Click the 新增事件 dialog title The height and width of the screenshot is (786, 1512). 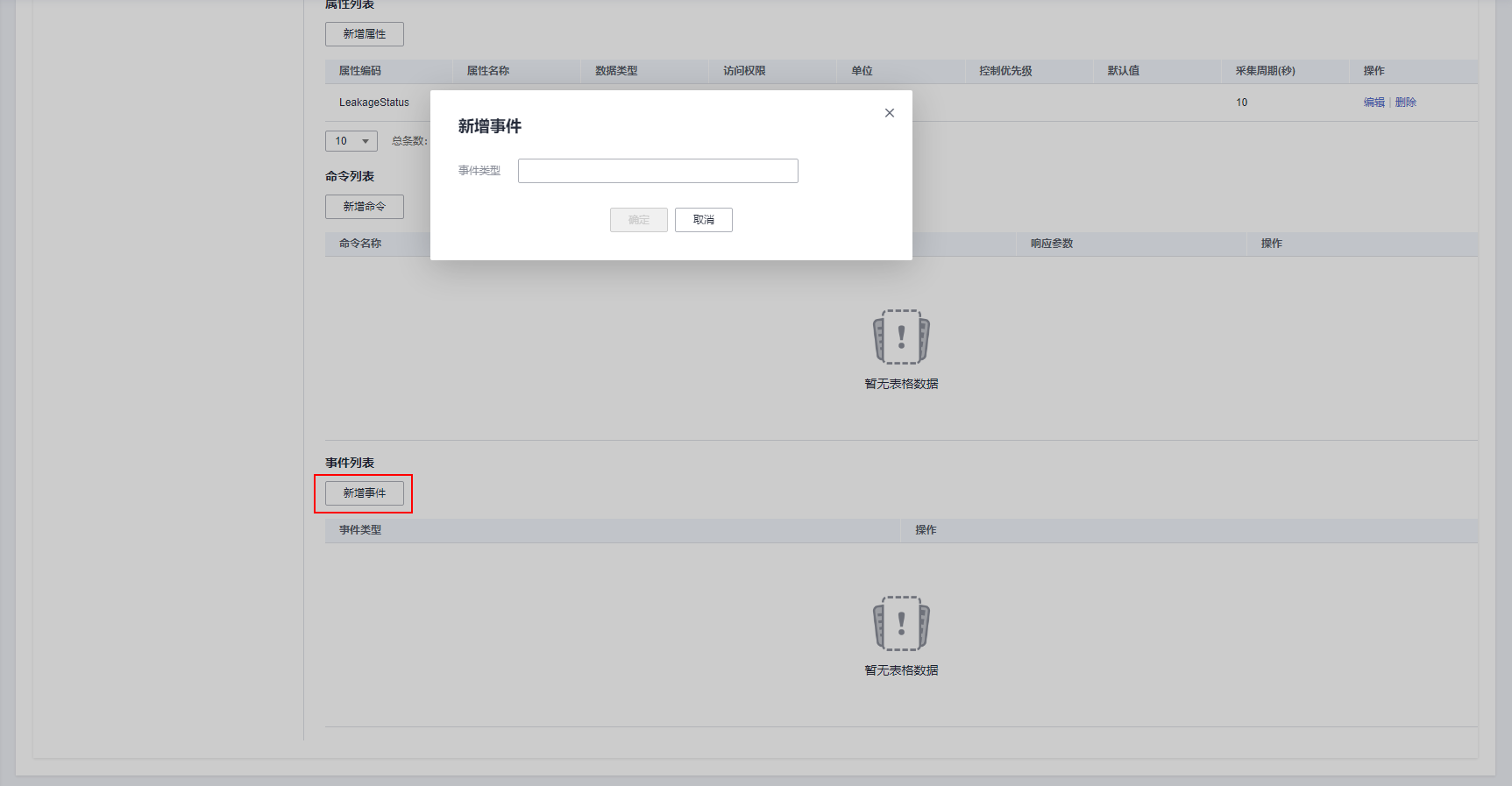point(490,126)
